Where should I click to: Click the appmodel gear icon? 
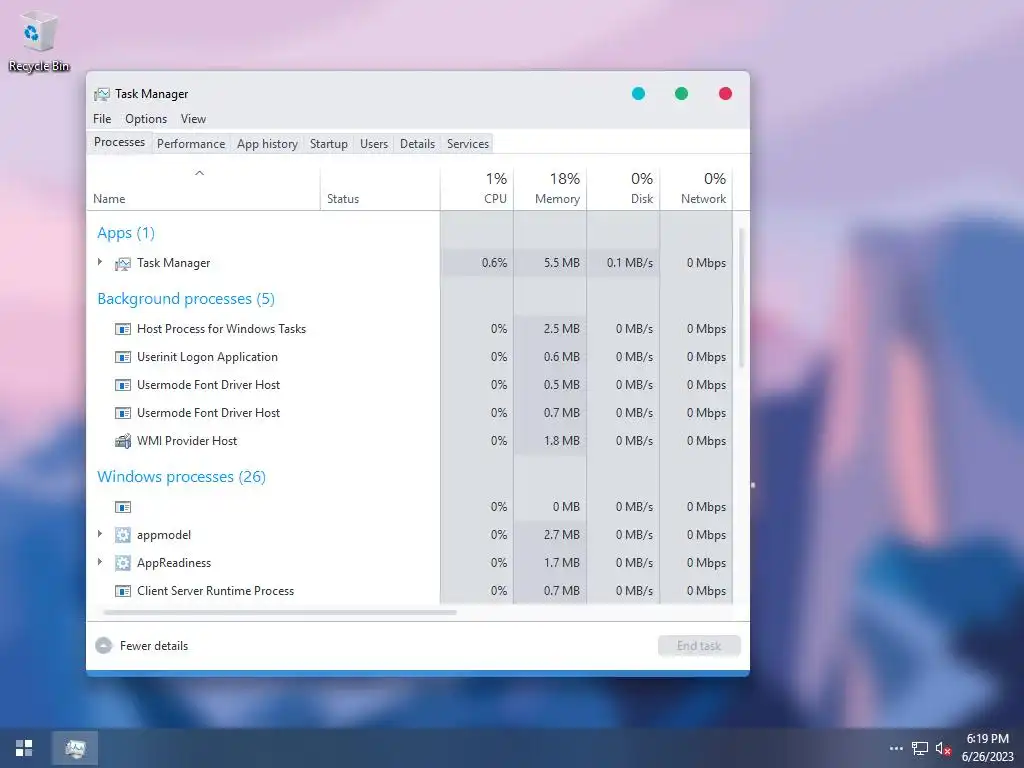123,535
